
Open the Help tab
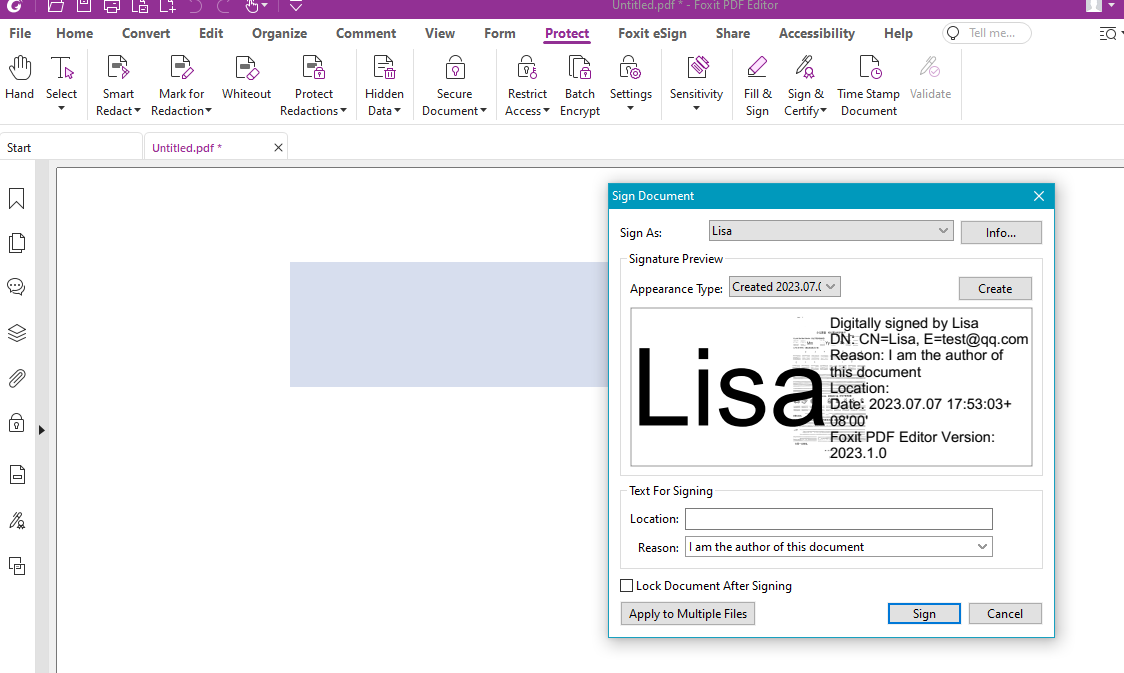tap(898, 34)
